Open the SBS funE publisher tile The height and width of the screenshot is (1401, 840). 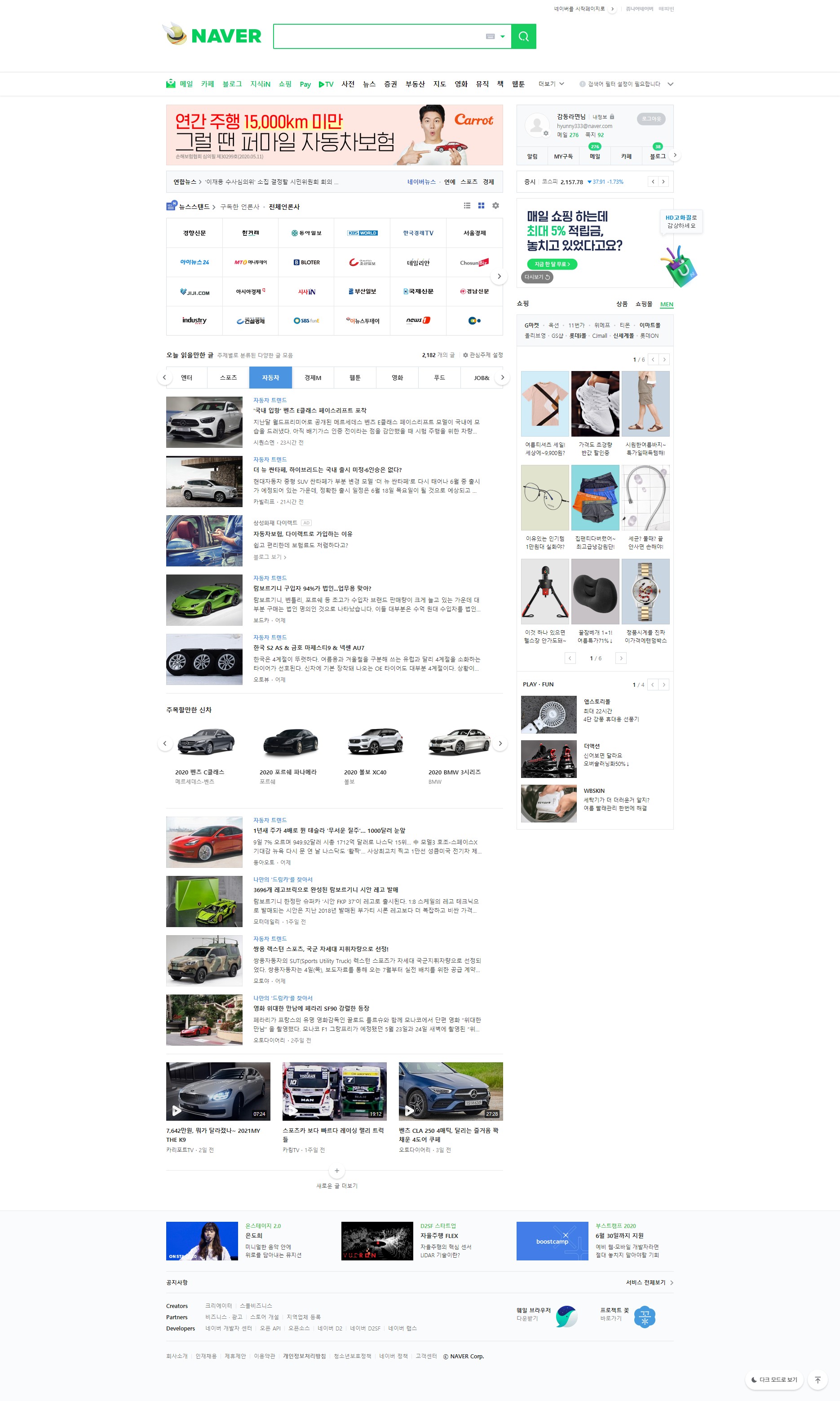pyautogui.click(x=306, y=320)
